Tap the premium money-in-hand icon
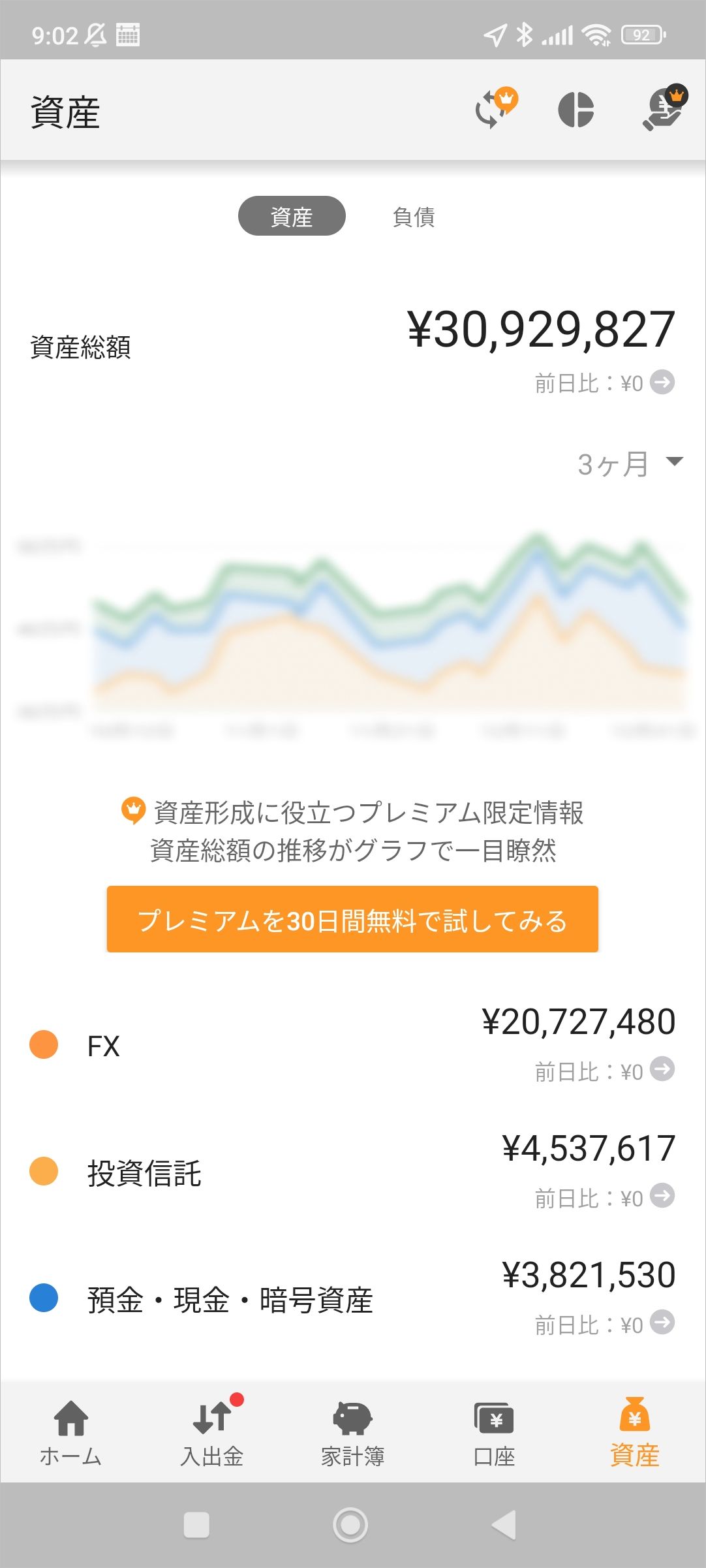706x1568 pixels. 665,109
